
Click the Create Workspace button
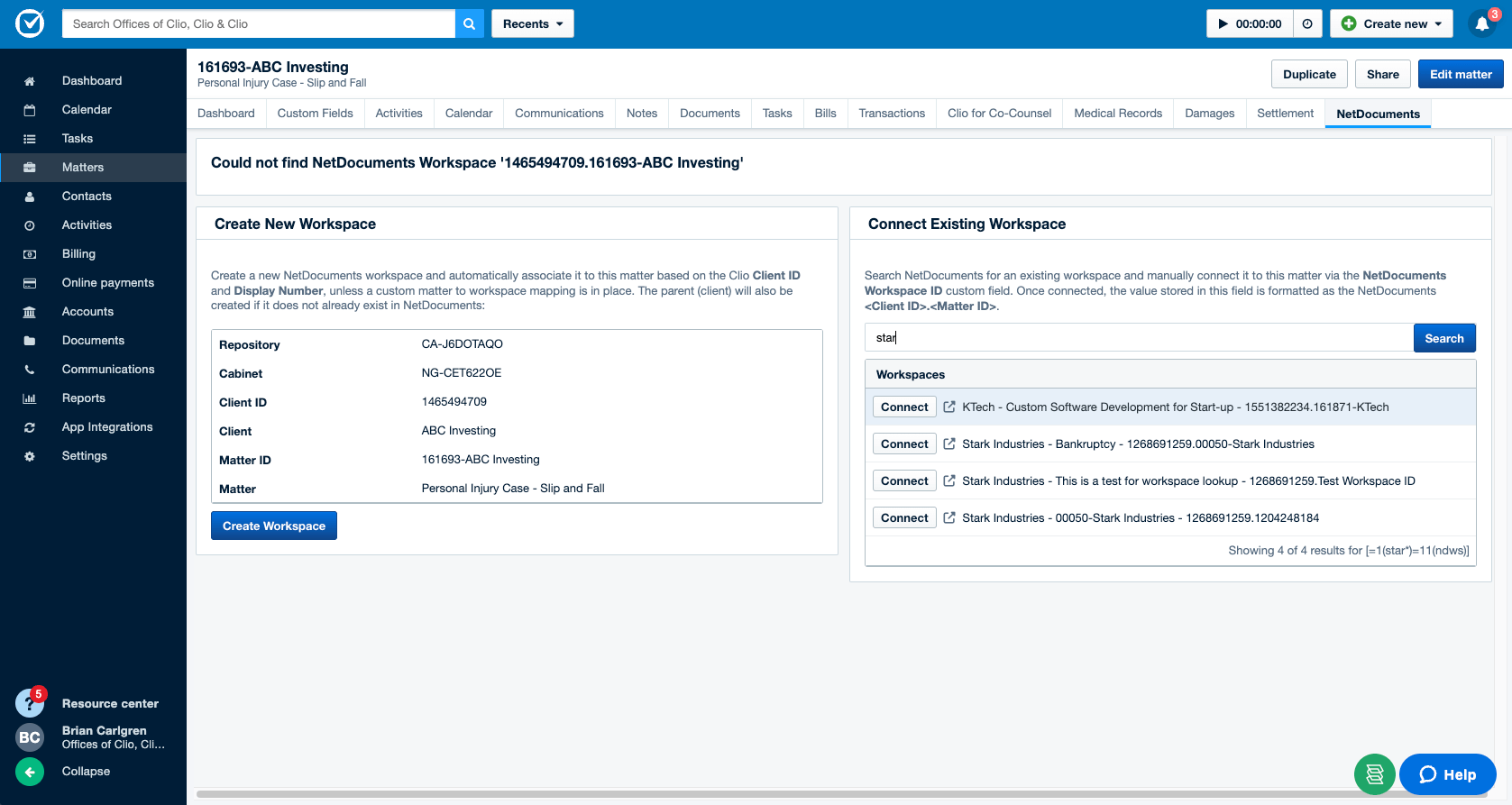tap(274, 526)
